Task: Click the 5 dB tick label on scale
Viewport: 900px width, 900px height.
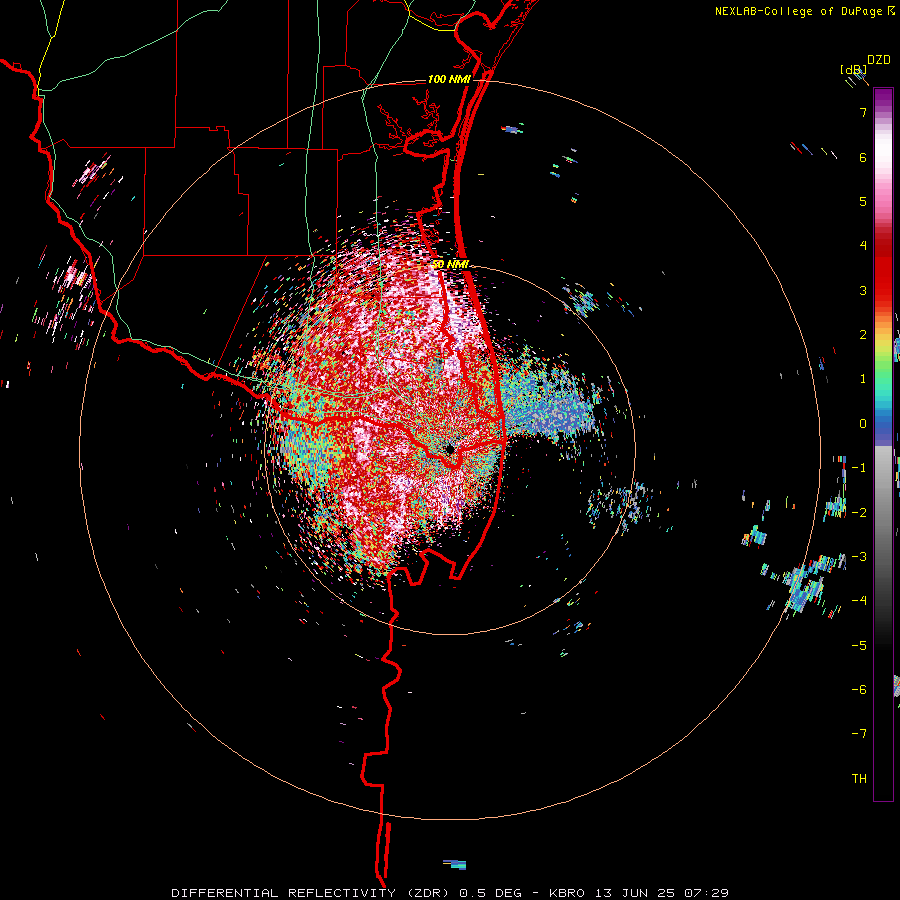Action: pyautogui.click(x=863, y=201)
